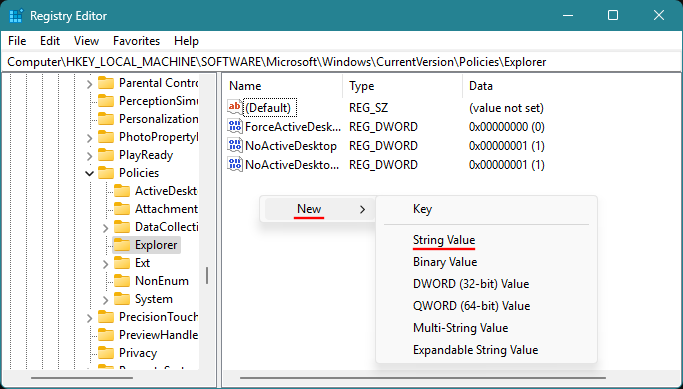Open the Edit menu

50,41
